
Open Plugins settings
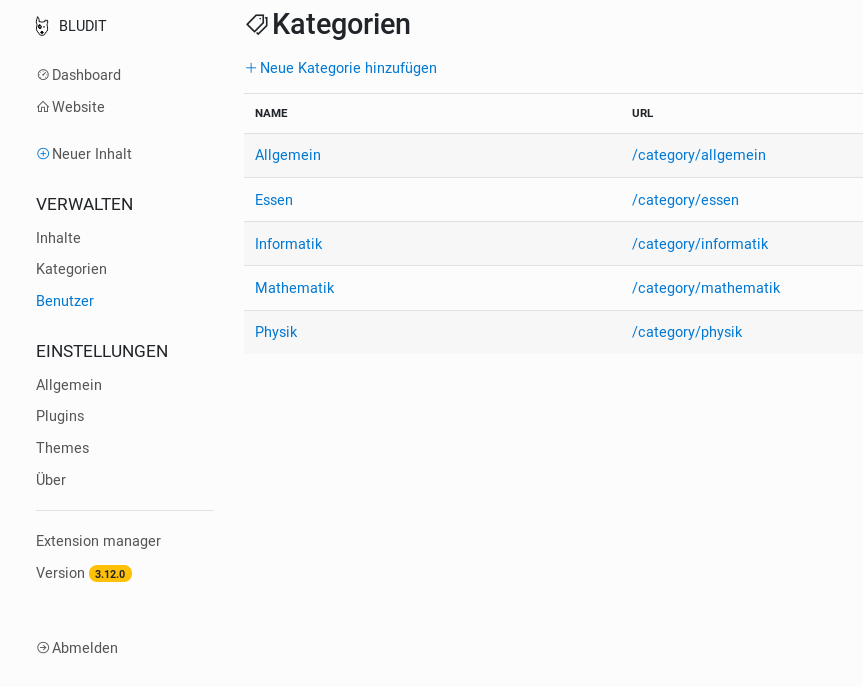click(x=60, y=416)
